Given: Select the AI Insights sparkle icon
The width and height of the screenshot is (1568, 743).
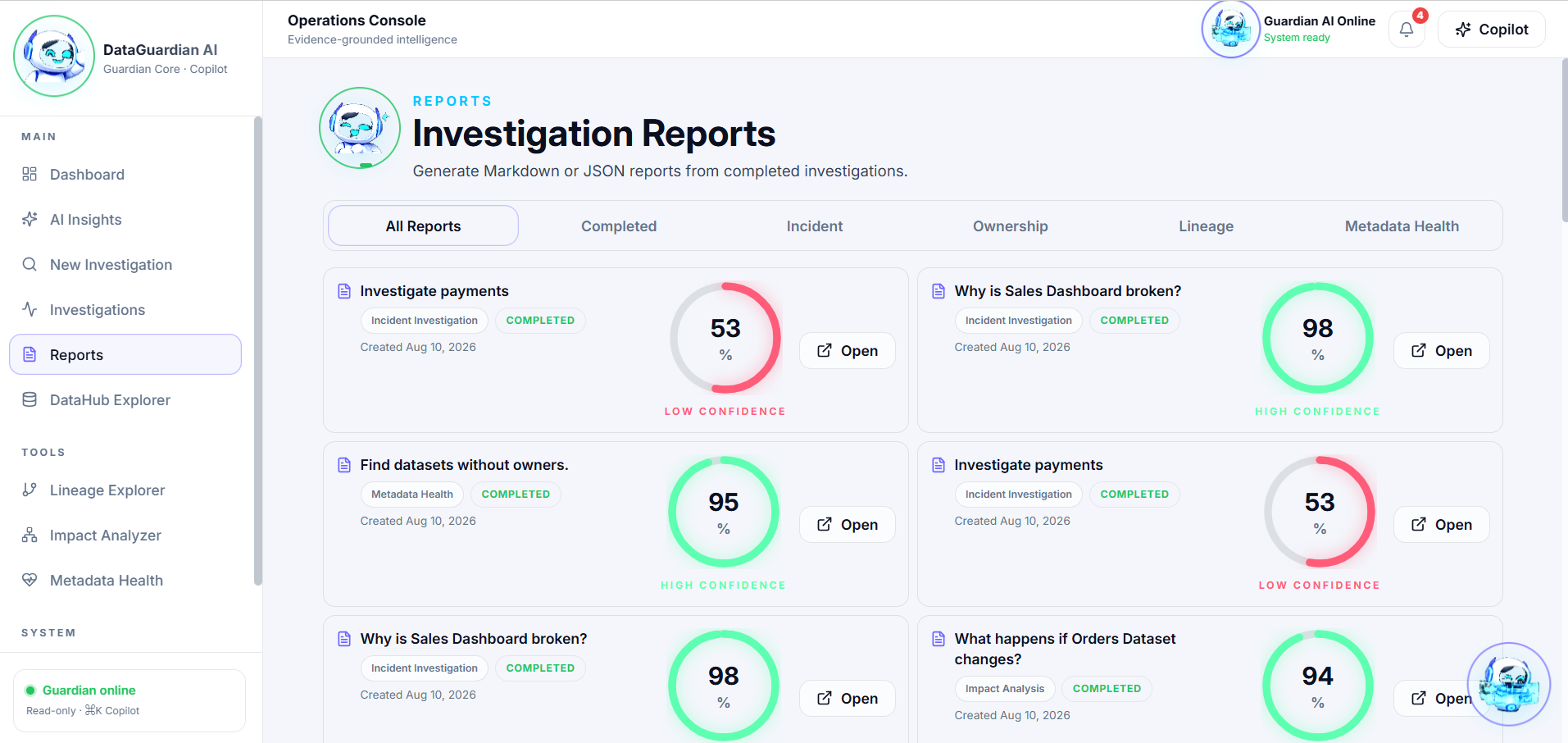Looking at the screenshot, I should [30, 219].
